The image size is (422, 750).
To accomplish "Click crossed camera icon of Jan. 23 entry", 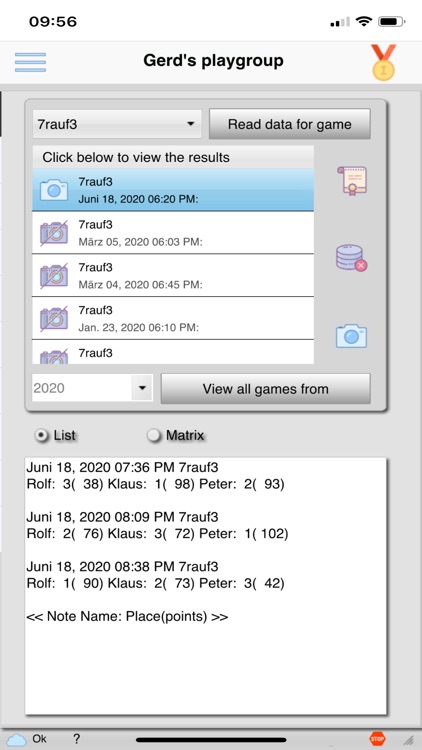I will tap(54, 318).
